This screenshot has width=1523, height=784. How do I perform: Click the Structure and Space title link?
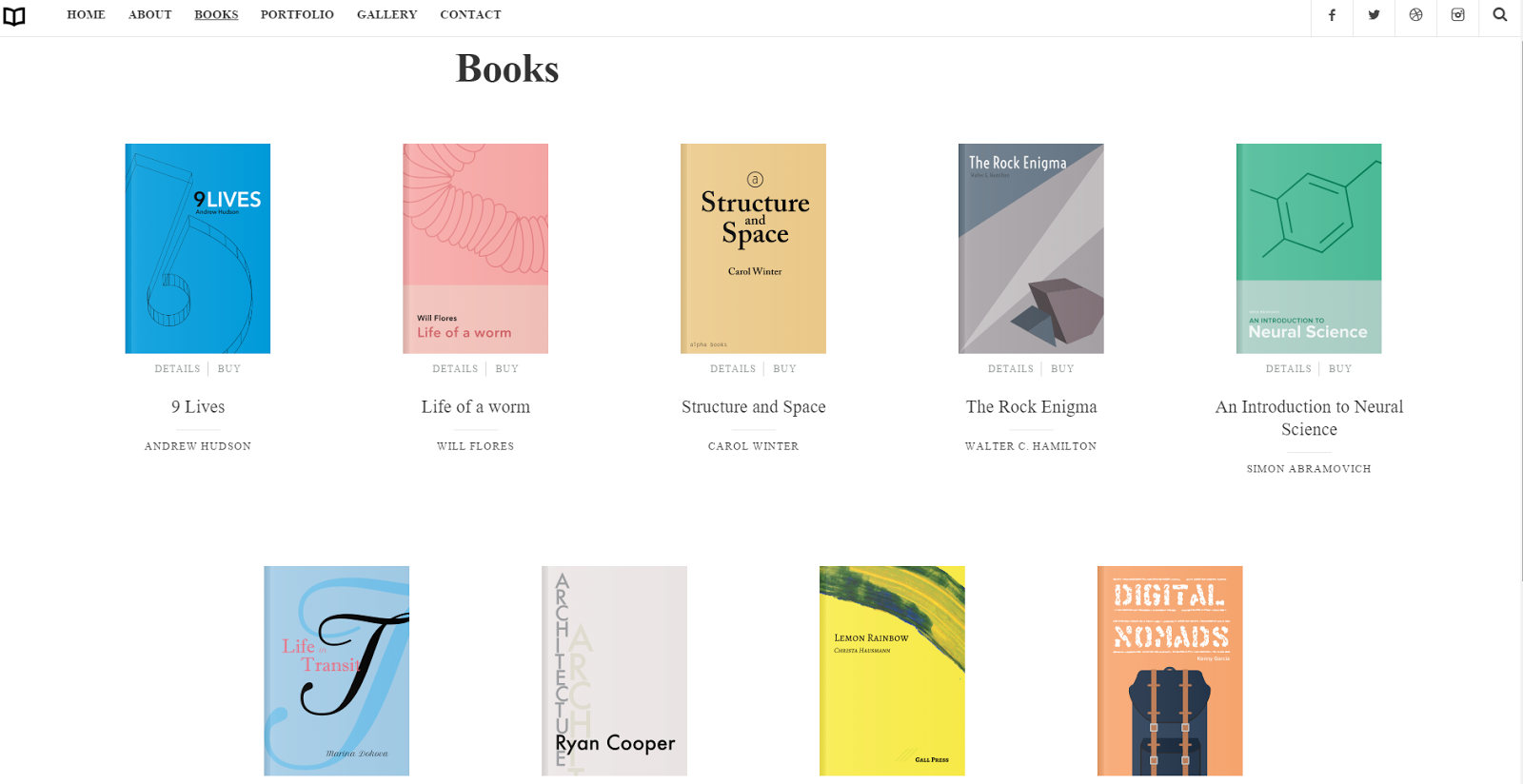[x=754, y=407]
